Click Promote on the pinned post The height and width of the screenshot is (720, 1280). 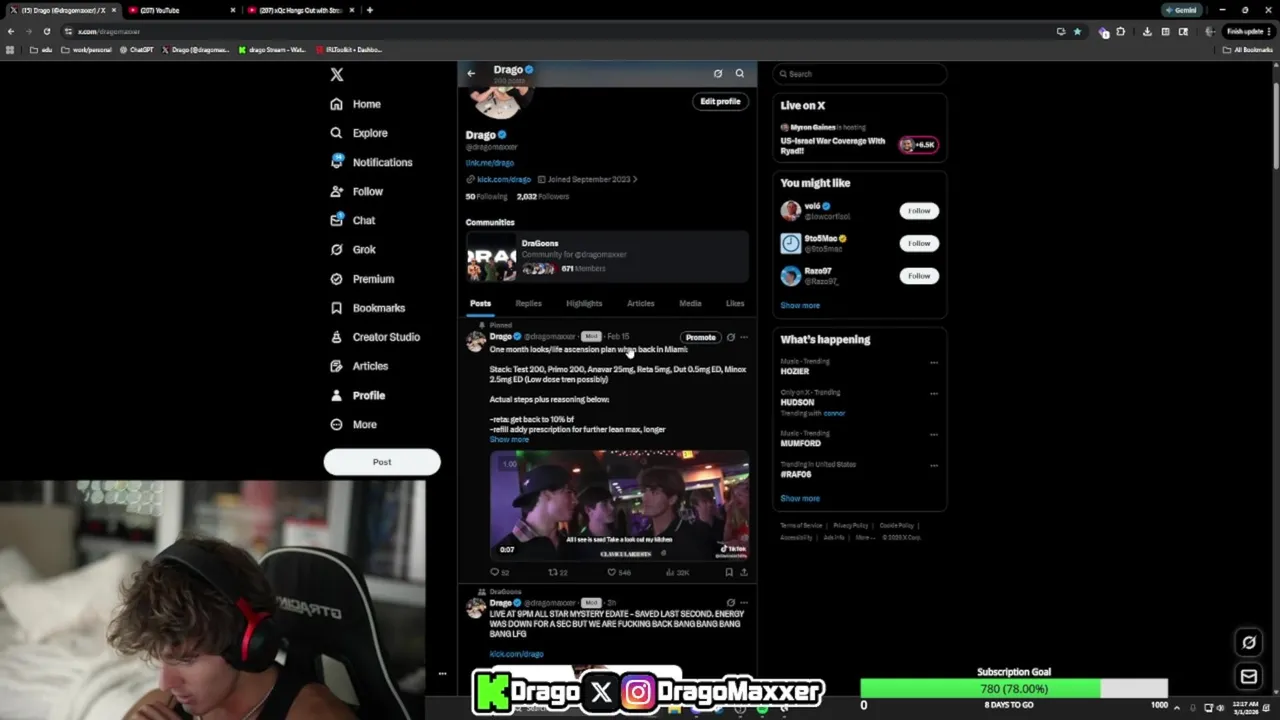(x=700, y=337)
